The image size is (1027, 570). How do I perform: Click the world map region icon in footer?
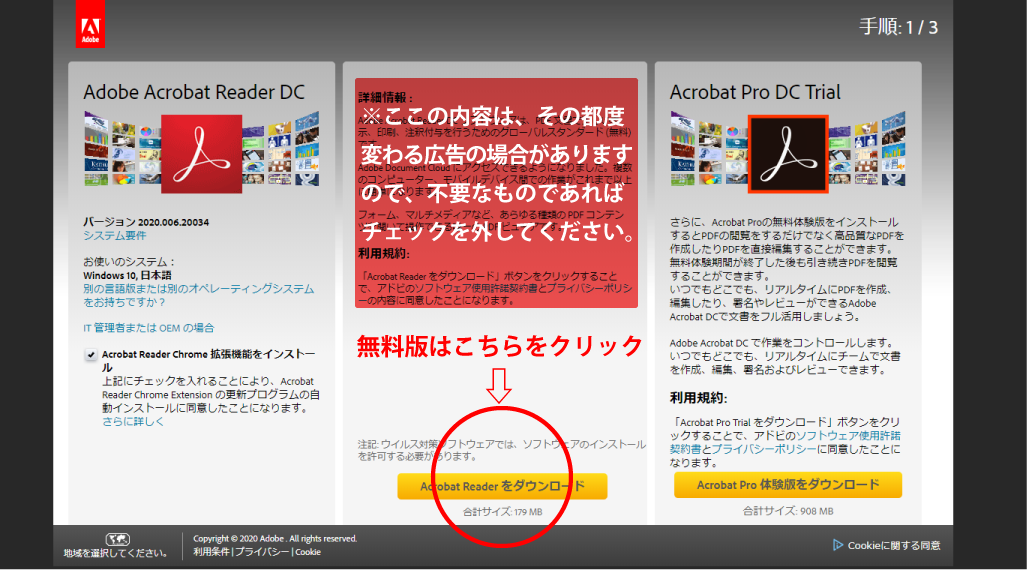coord(117,539)
